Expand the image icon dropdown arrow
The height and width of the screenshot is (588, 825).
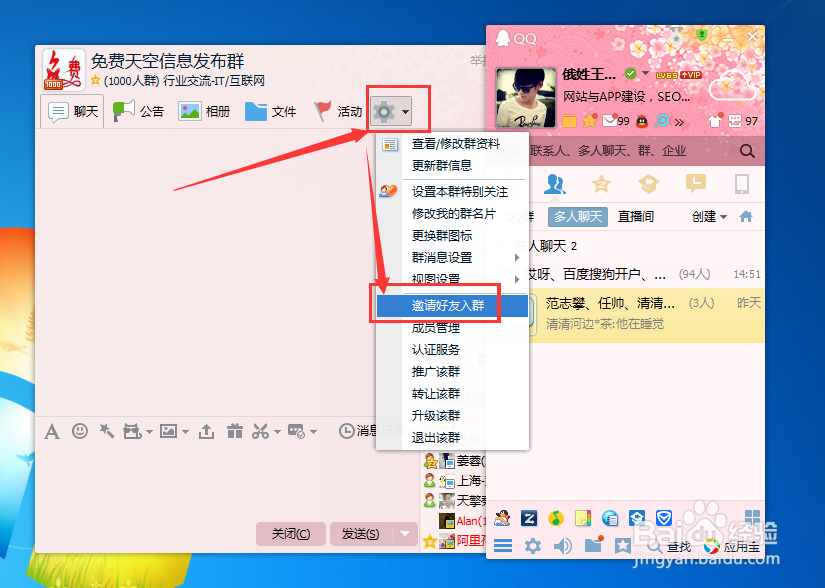click(x=185, y=432)
